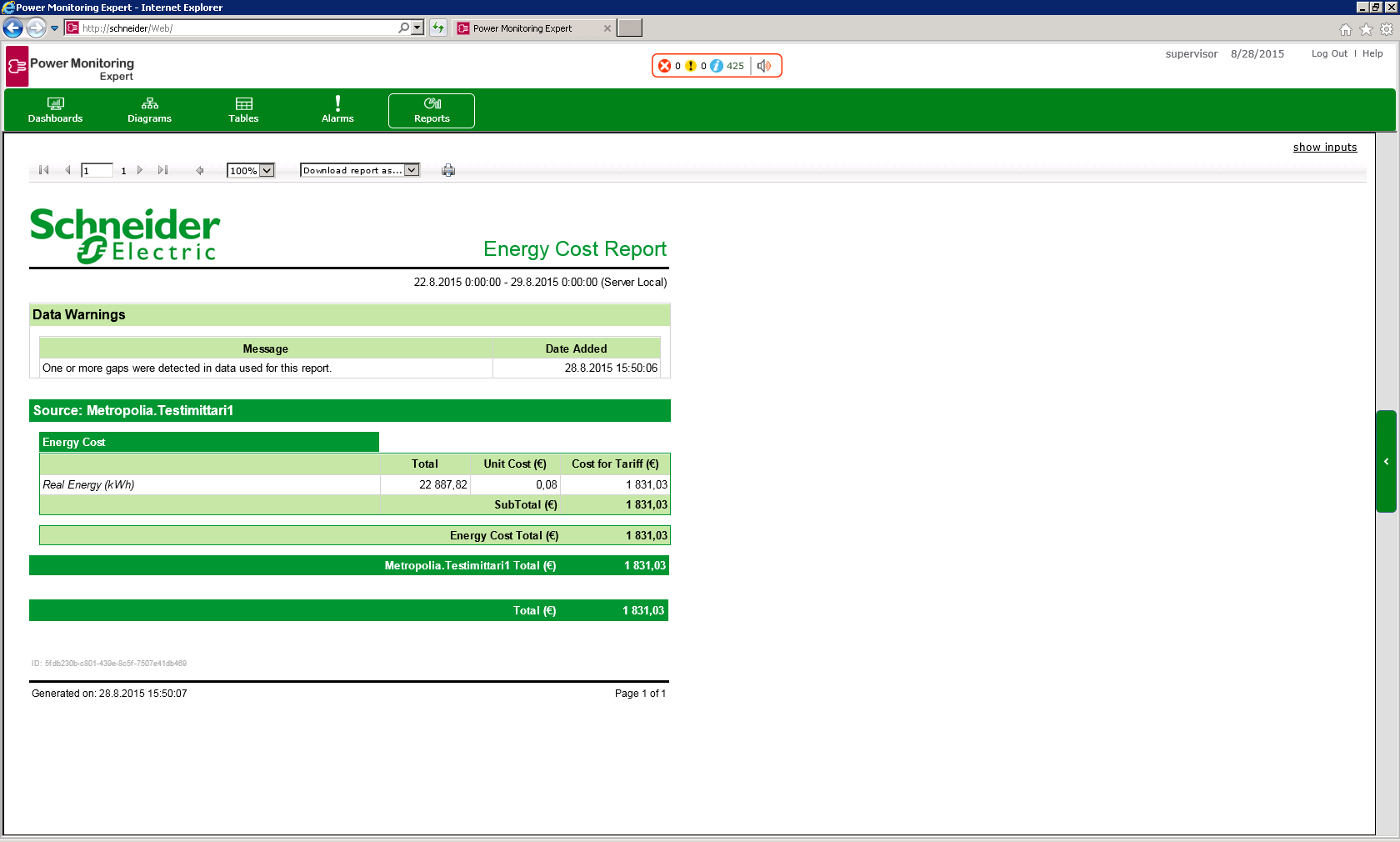Click the report date range text
This screenshot has width=1400, height=842.
[x=540, y=283]
